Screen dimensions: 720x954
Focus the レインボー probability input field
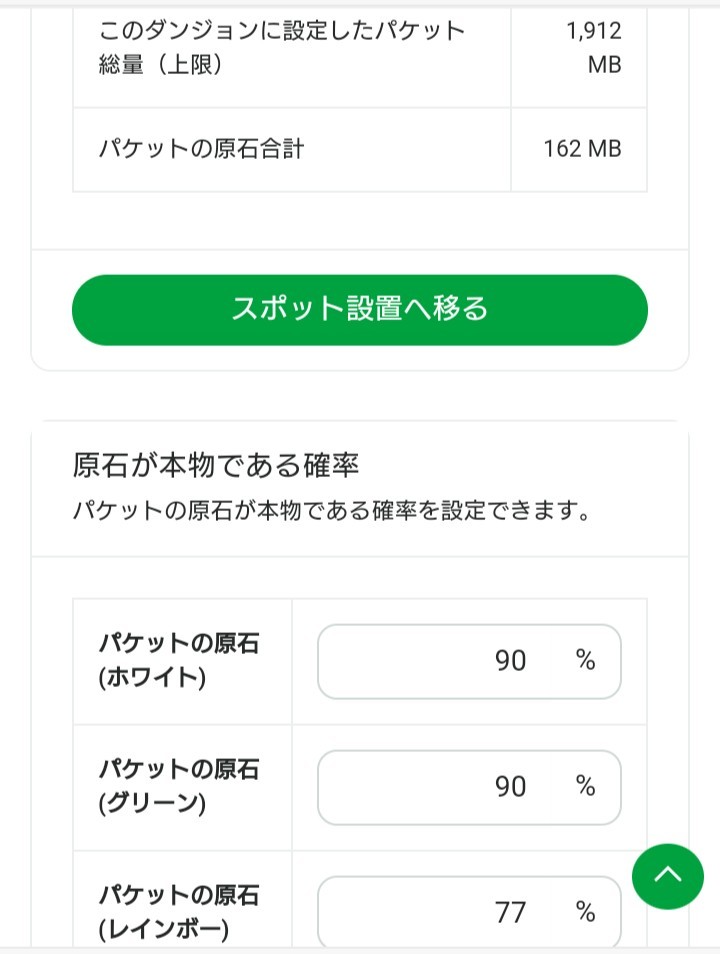point(440,912)
